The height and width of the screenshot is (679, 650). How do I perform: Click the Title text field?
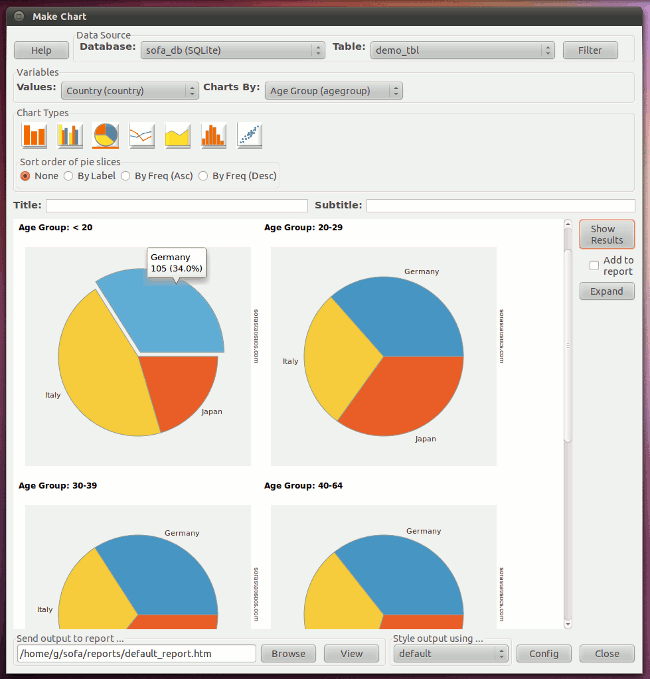click(176, 206)
